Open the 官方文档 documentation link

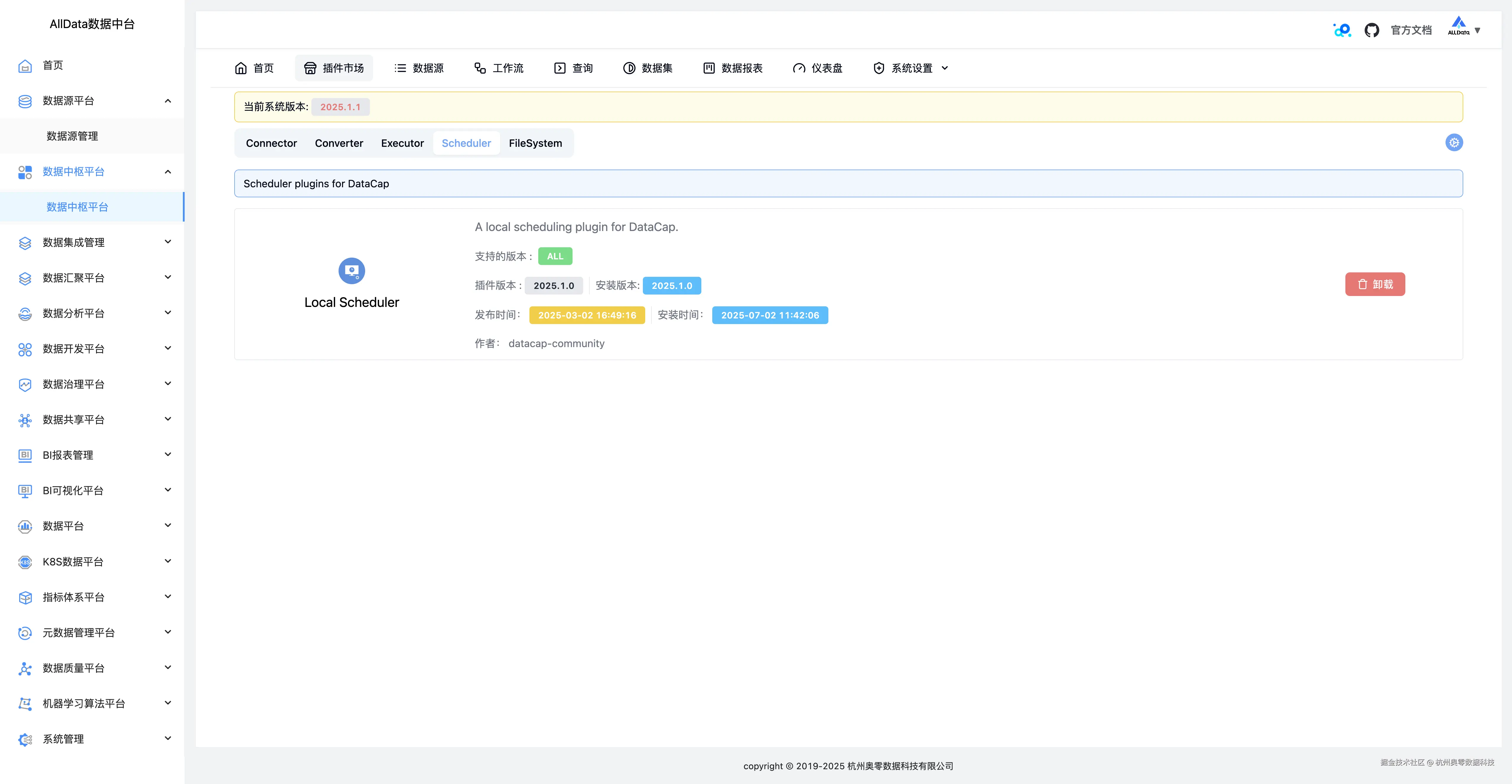1411,30
